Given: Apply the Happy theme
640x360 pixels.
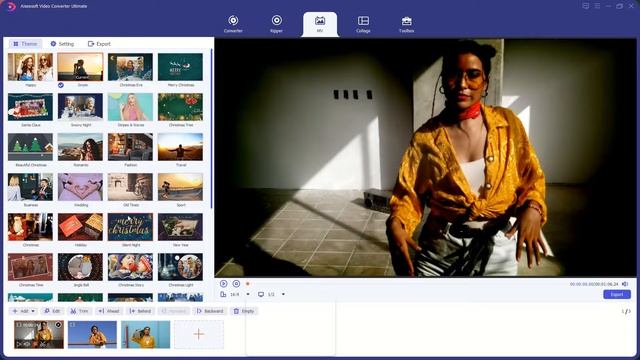Looking at the screenshot, I should coord(31,67).
